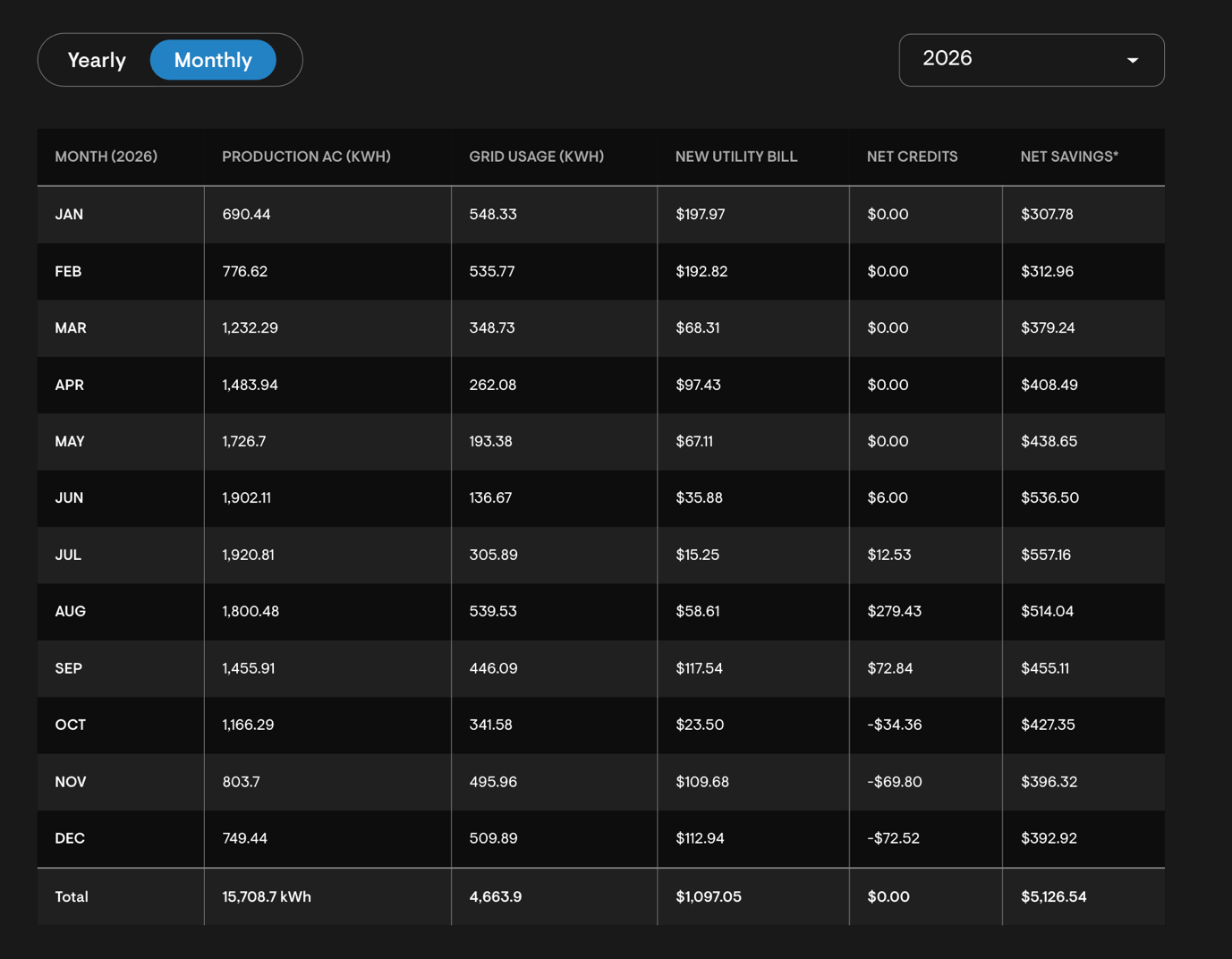Select the DEC row label
The width and height of the screenshot is (1232, 959).
coord(70,838)
